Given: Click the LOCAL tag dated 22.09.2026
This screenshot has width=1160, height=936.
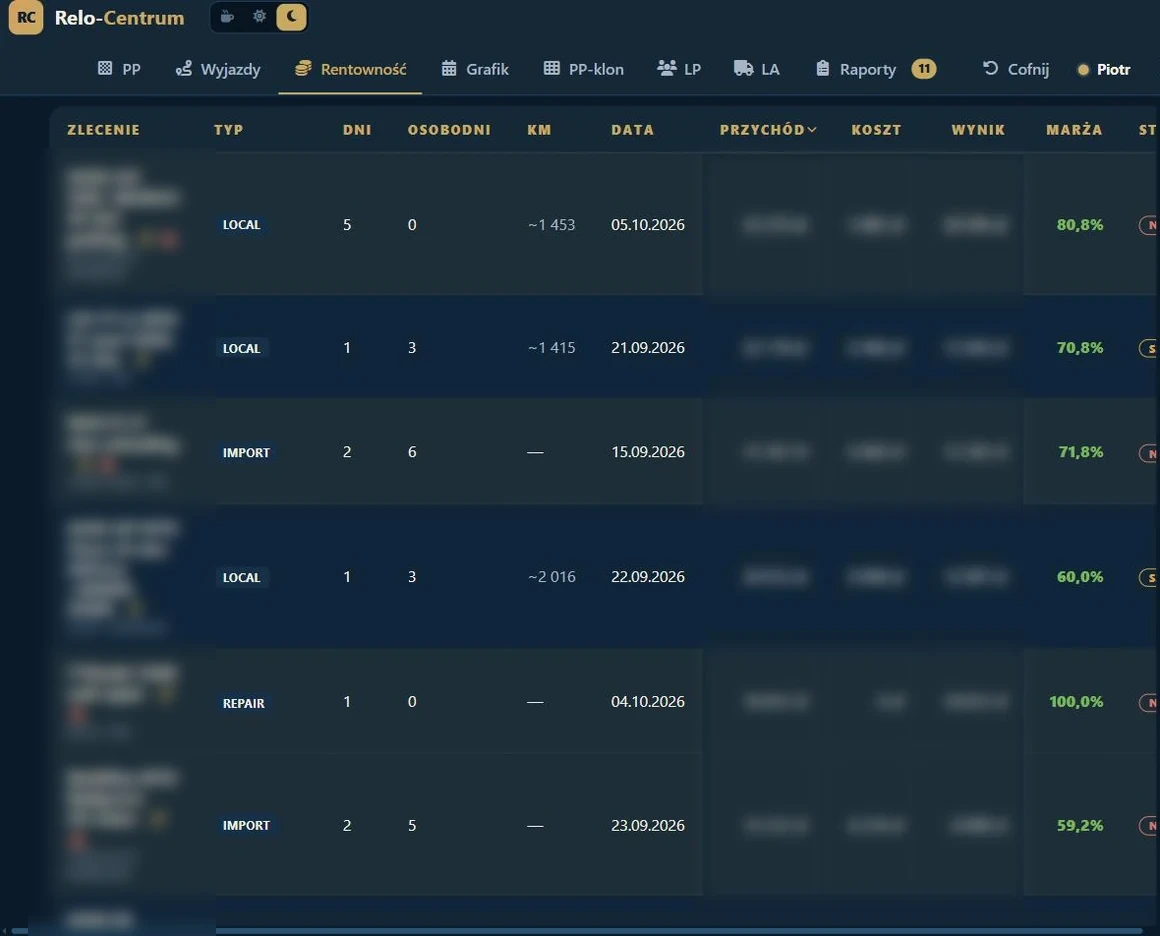Looking at the screenshot, I should (242, 577).
